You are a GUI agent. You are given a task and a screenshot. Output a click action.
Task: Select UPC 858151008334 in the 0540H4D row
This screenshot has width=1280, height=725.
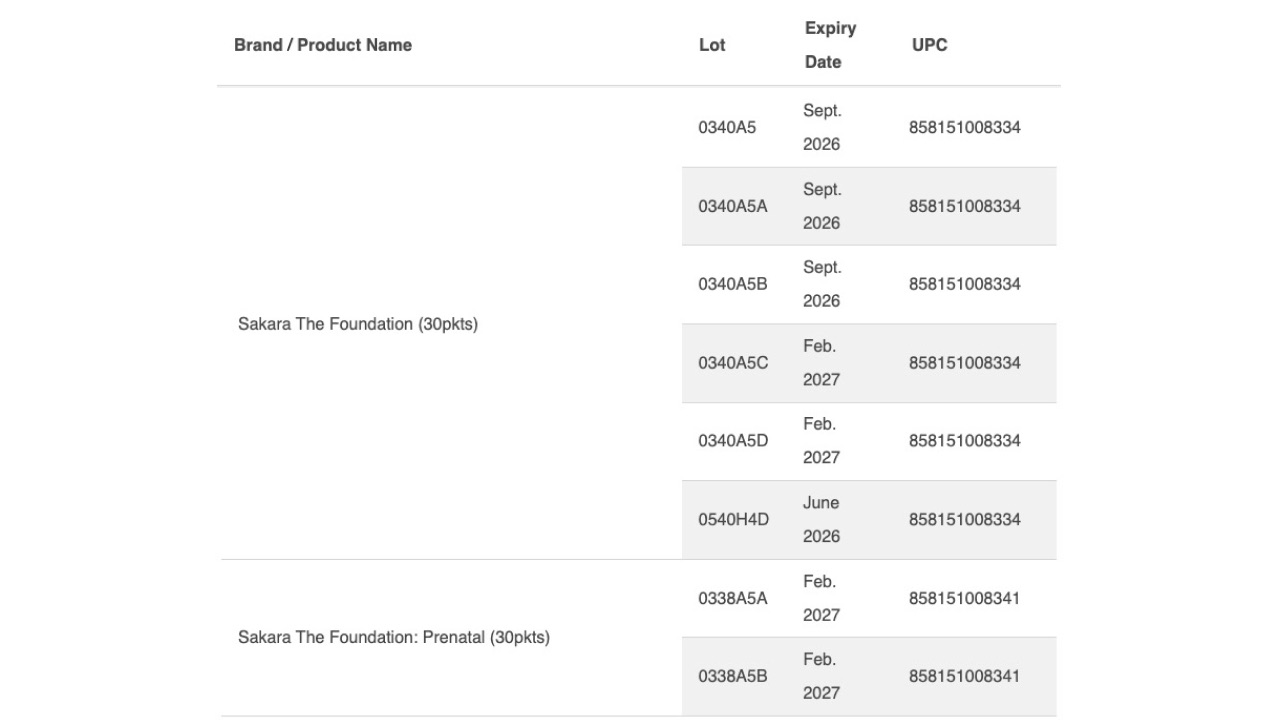pyautogui.click(x=965, y=520)
